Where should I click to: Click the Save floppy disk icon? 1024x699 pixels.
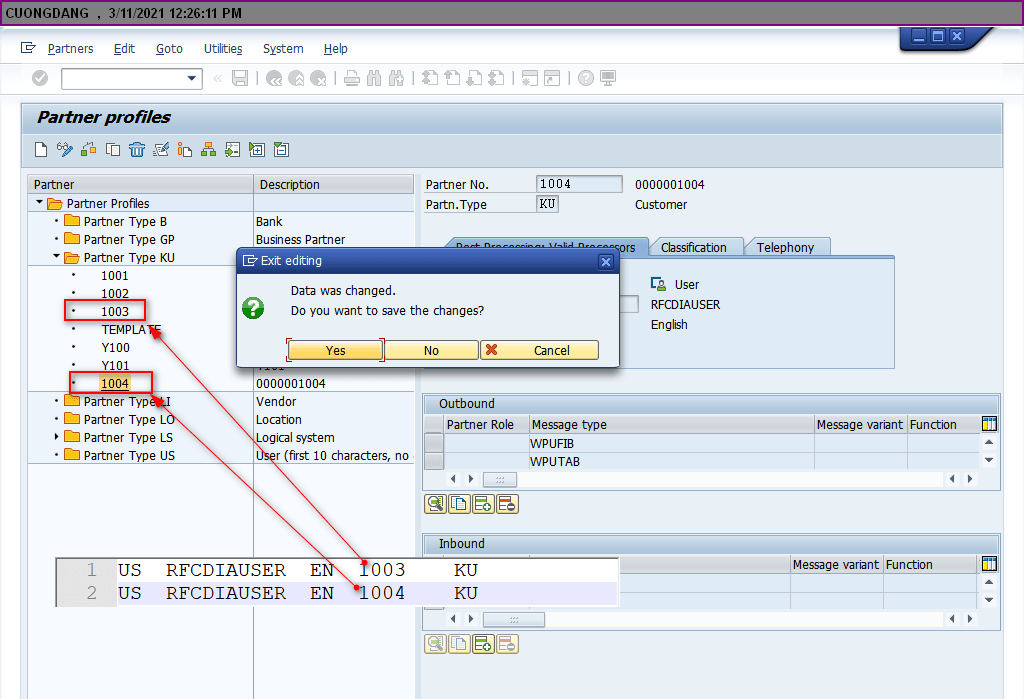(240, 78)
